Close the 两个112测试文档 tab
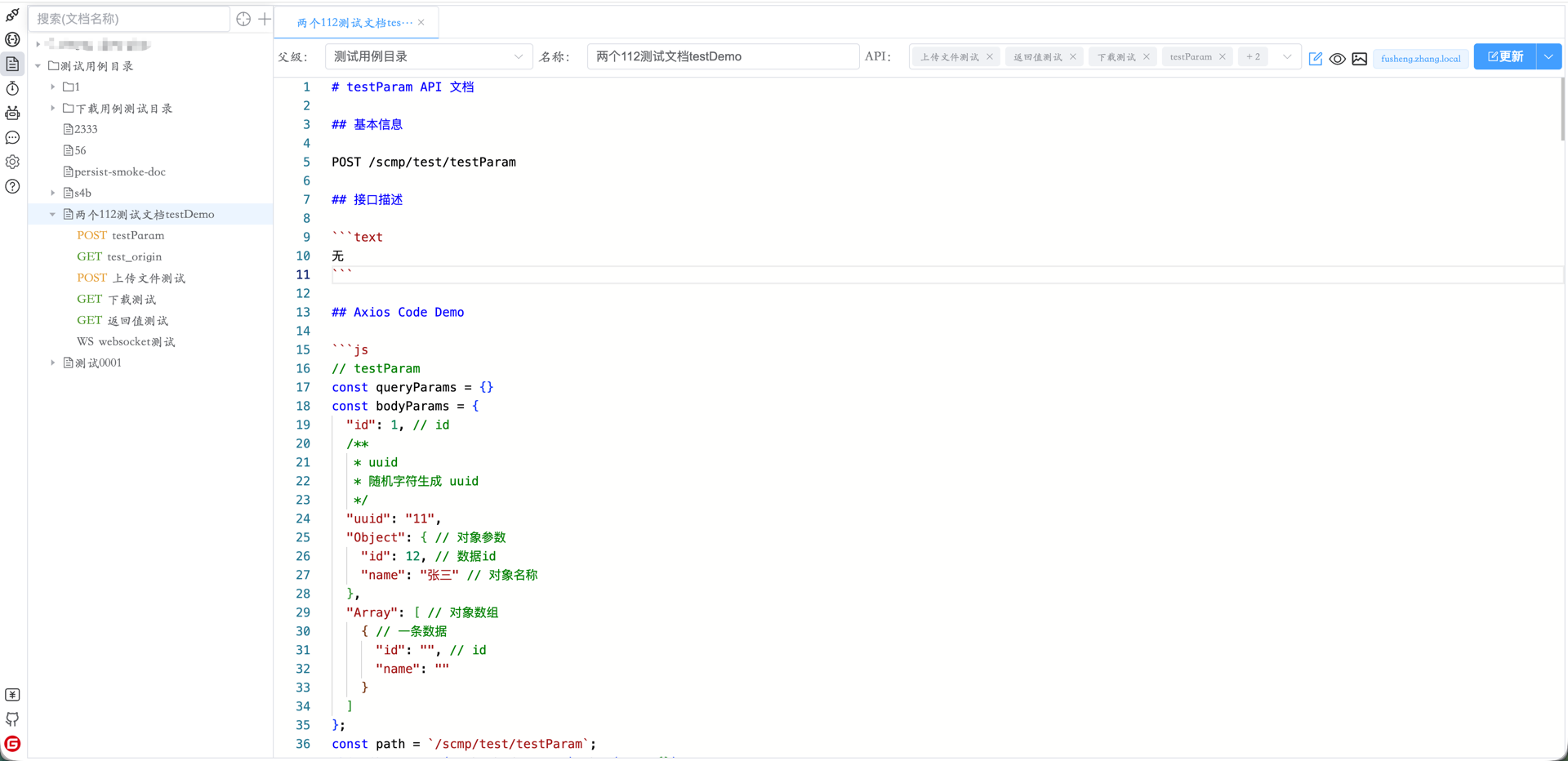 pos(421,22)
